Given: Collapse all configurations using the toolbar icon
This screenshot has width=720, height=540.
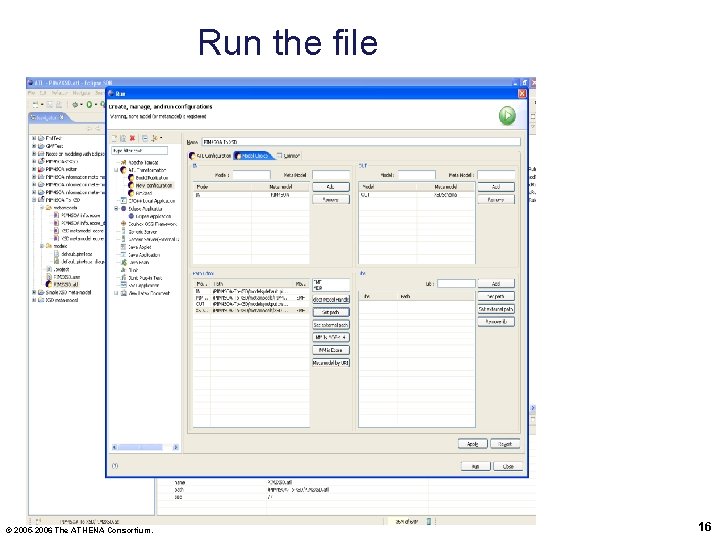Looking at the screenshot, I should click(145, 138).
